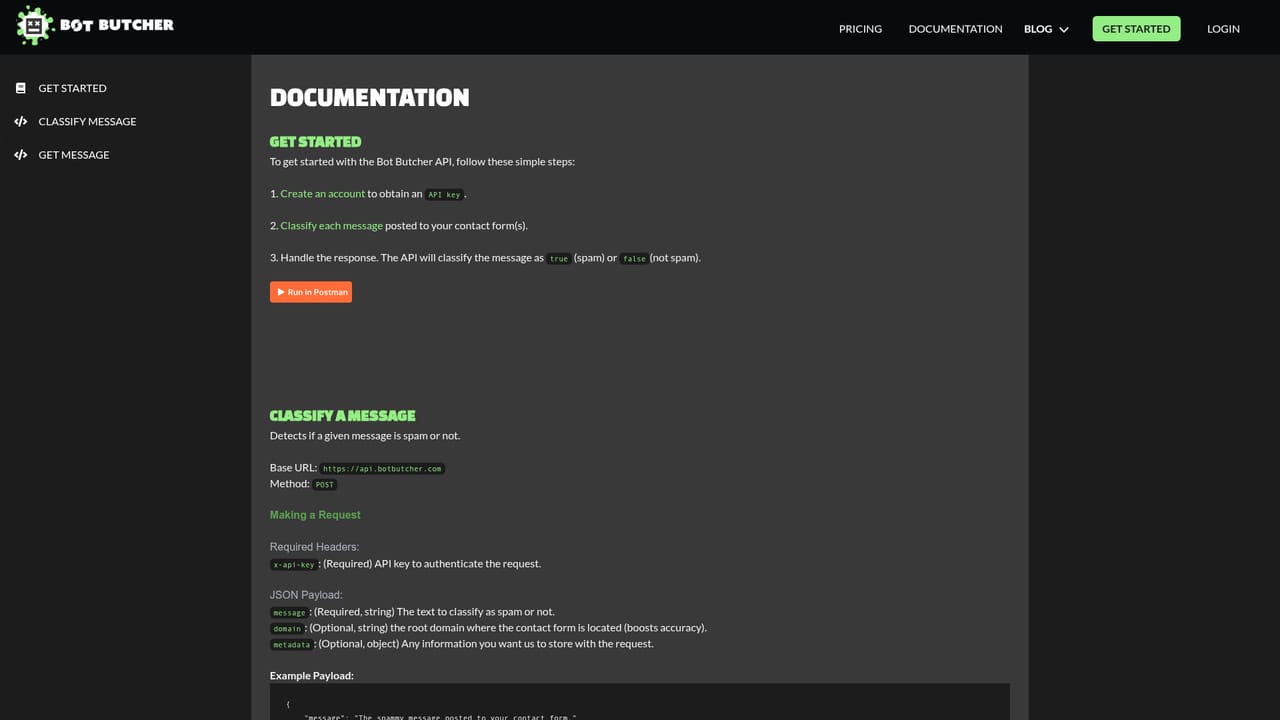Click the https://api.botbutcher.com base URL

pos(382,468)
